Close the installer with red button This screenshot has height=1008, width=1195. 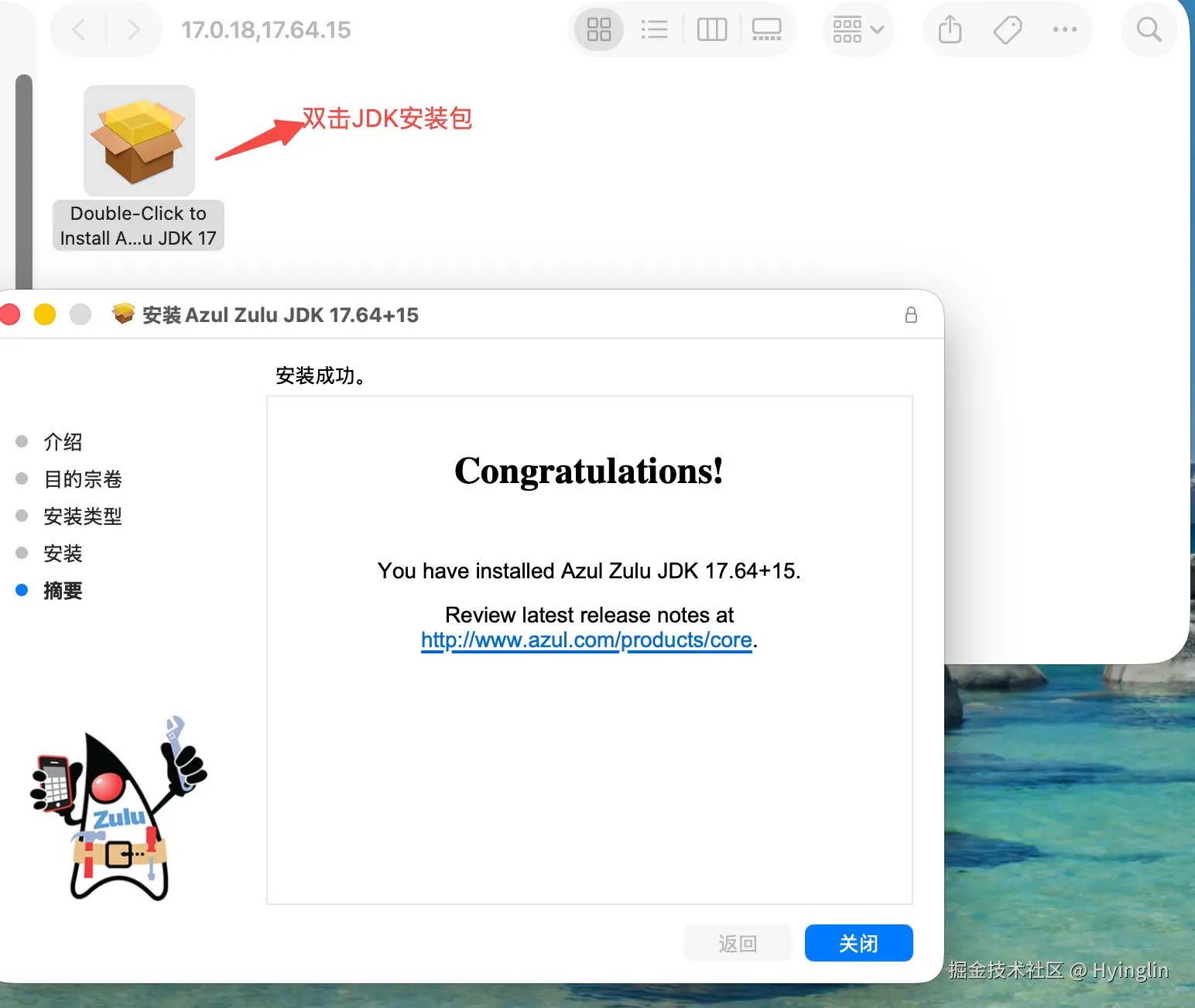click(x=10, y=314)
